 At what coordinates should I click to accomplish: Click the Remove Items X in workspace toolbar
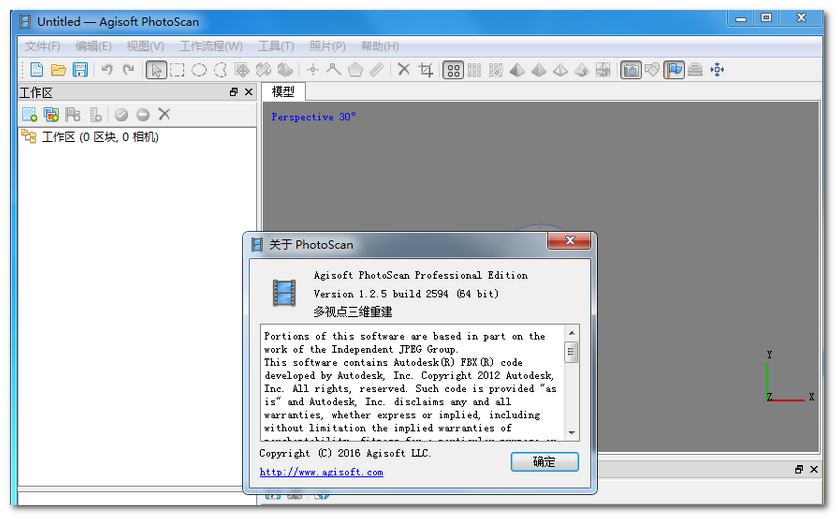(x=164, y=114)
